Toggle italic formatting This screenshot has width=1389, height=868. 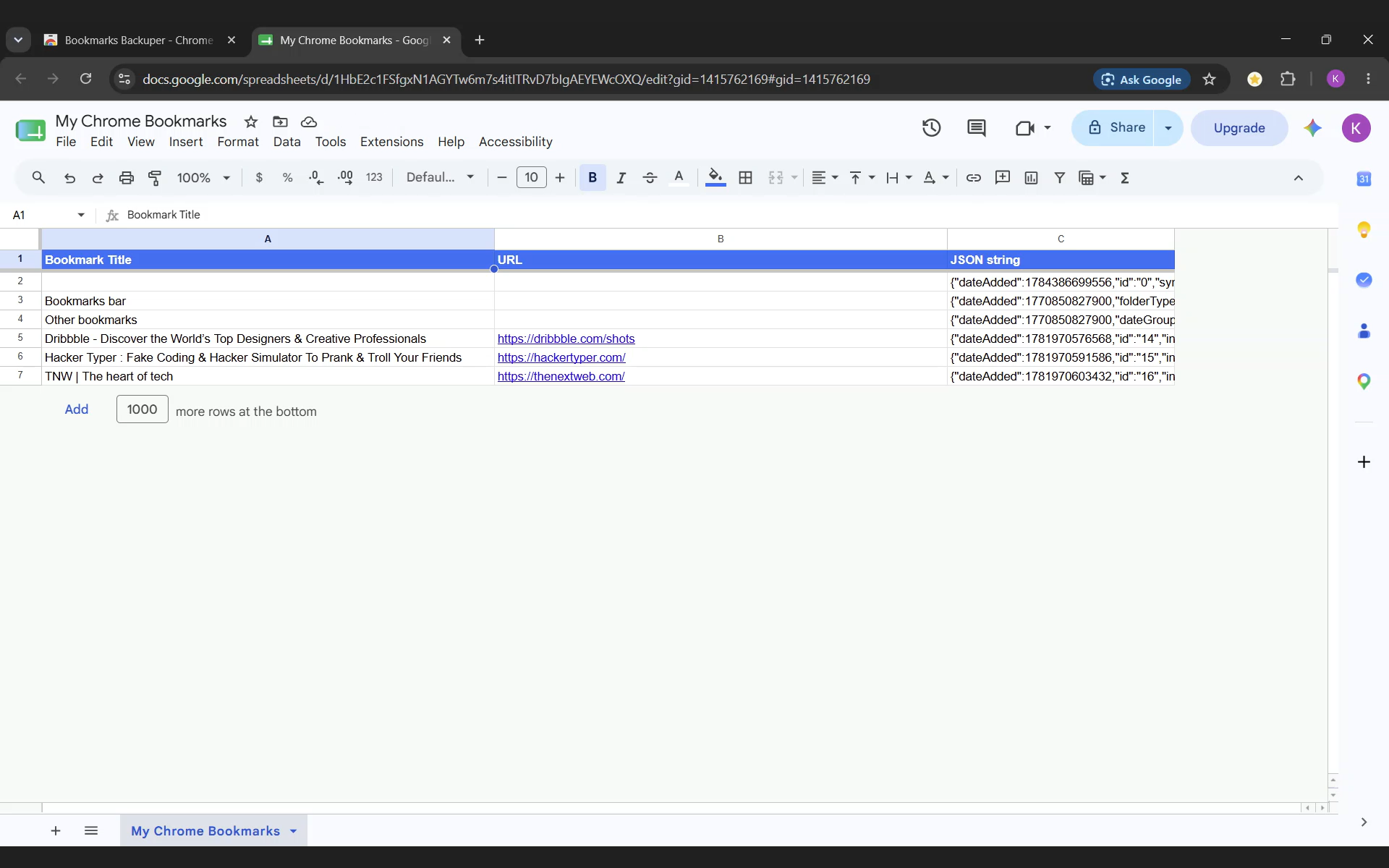[621, 177]
